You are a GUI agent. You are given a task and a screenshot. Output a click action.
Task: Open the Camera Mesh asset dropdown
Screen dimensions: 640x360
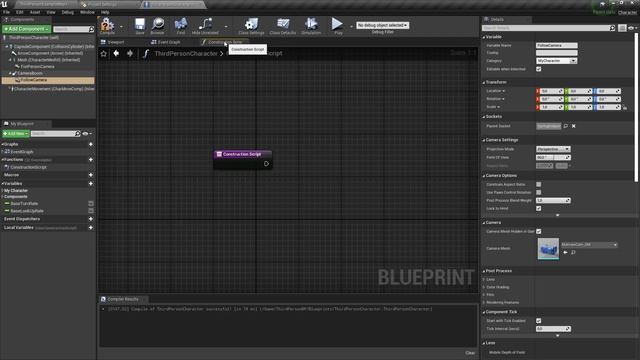589,244
